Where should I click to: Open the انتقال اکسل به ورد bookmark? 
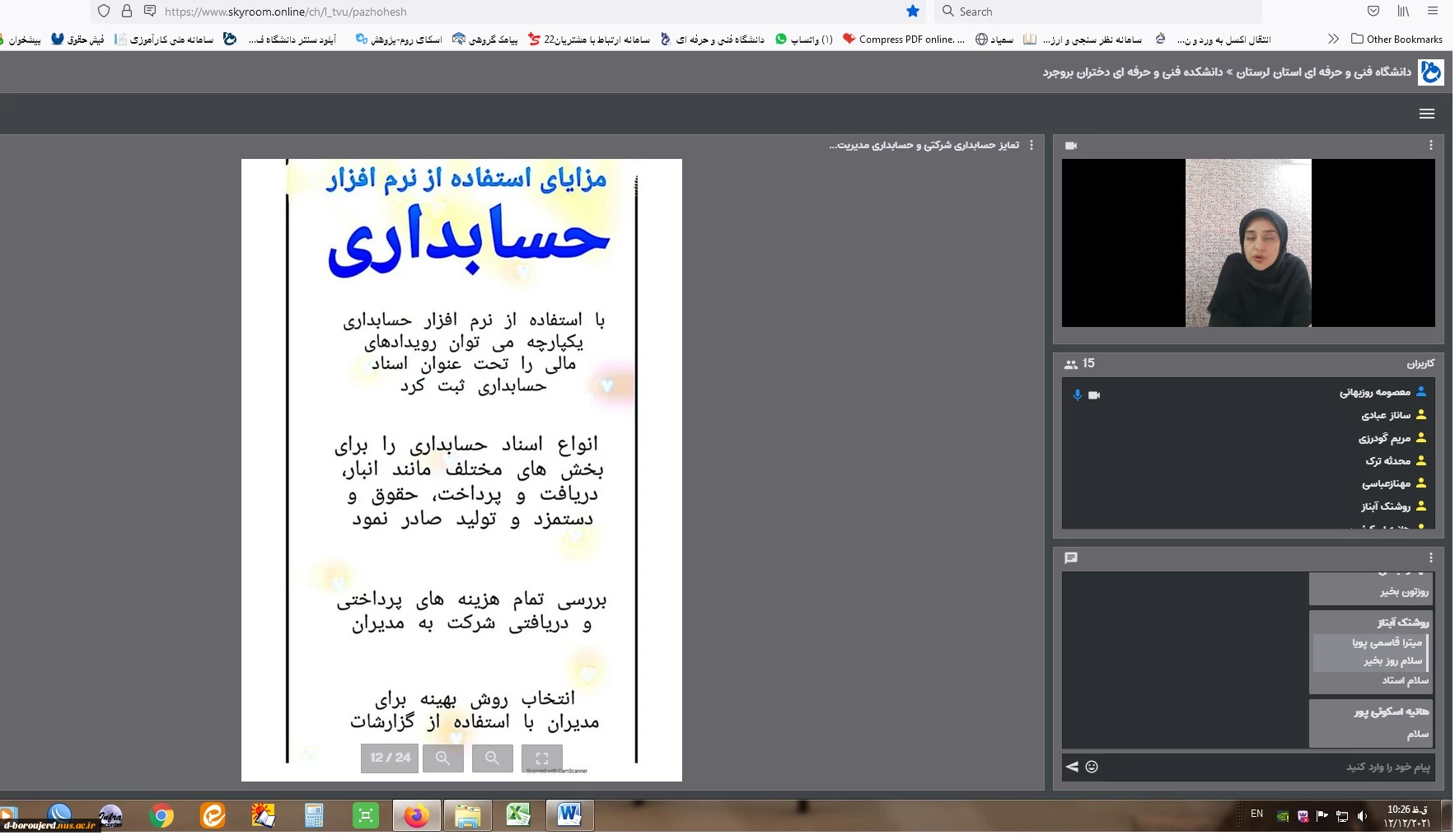(x=1213, y=39)
